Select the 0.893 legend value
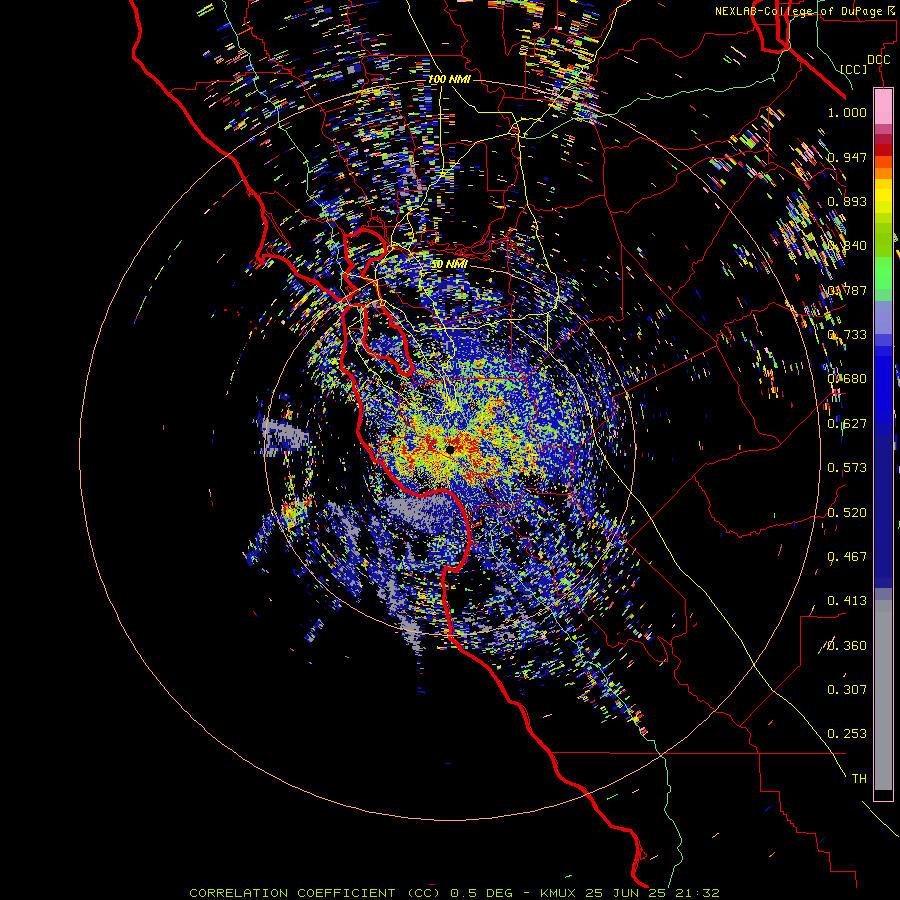Screen dimensions: 900x900 (x=847, y=201)
